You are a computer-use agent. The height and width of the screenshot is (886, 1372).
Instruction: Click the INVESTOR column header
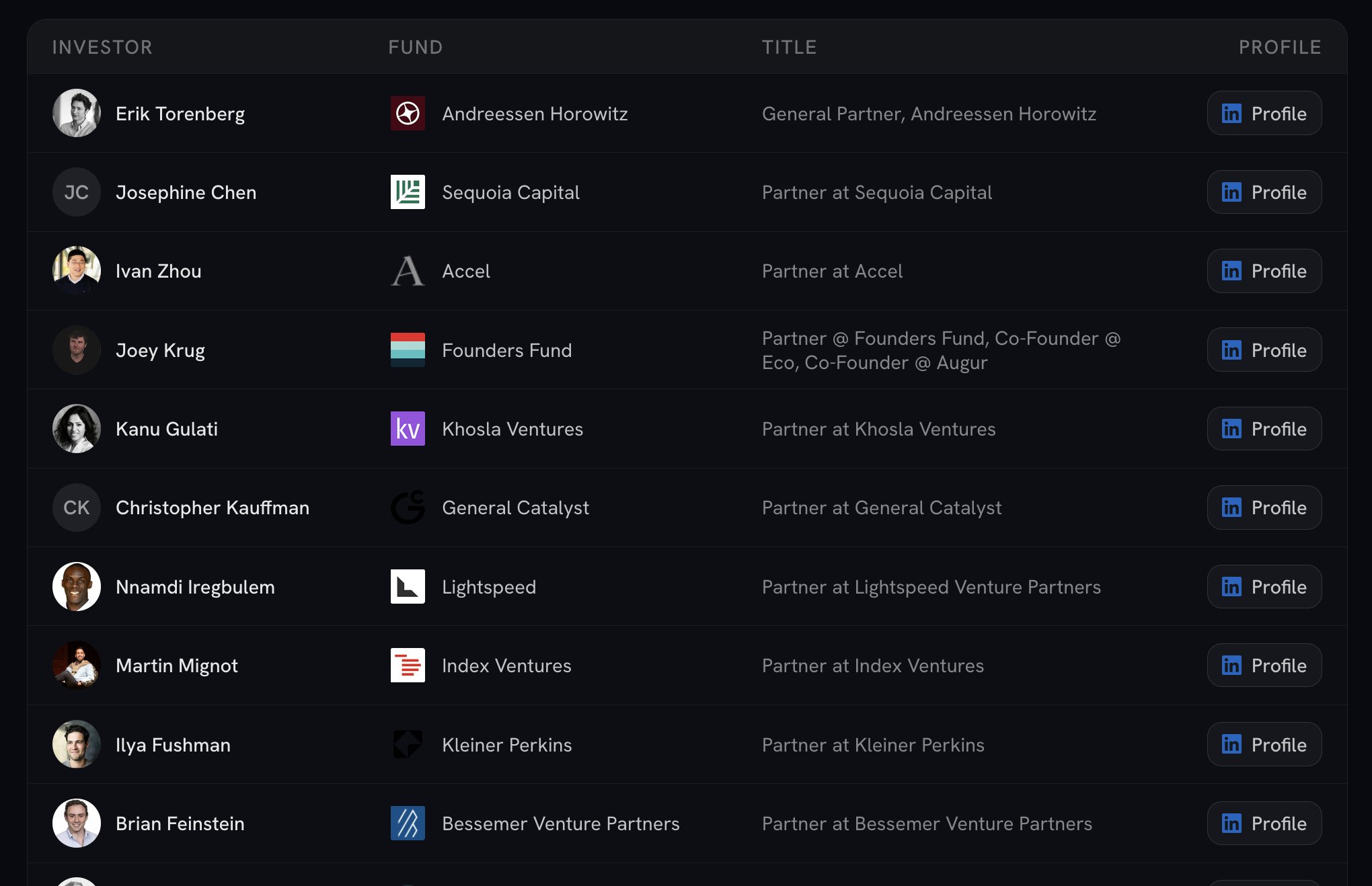(x=102, y=47)
